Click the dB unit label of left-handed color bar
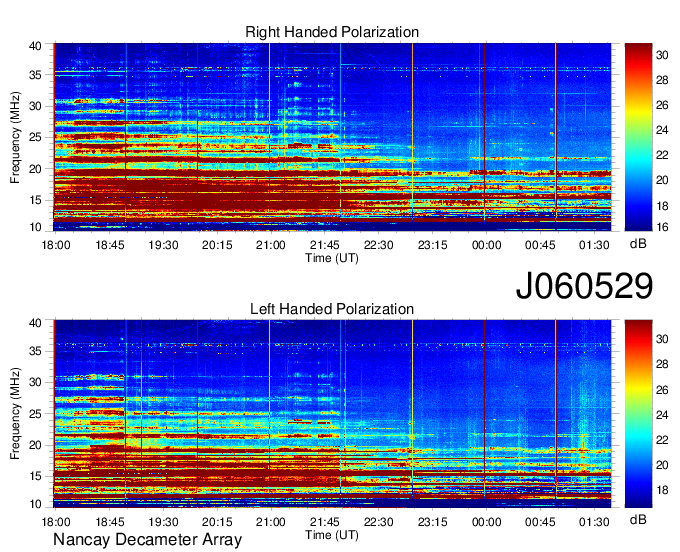 pos(638,519)
